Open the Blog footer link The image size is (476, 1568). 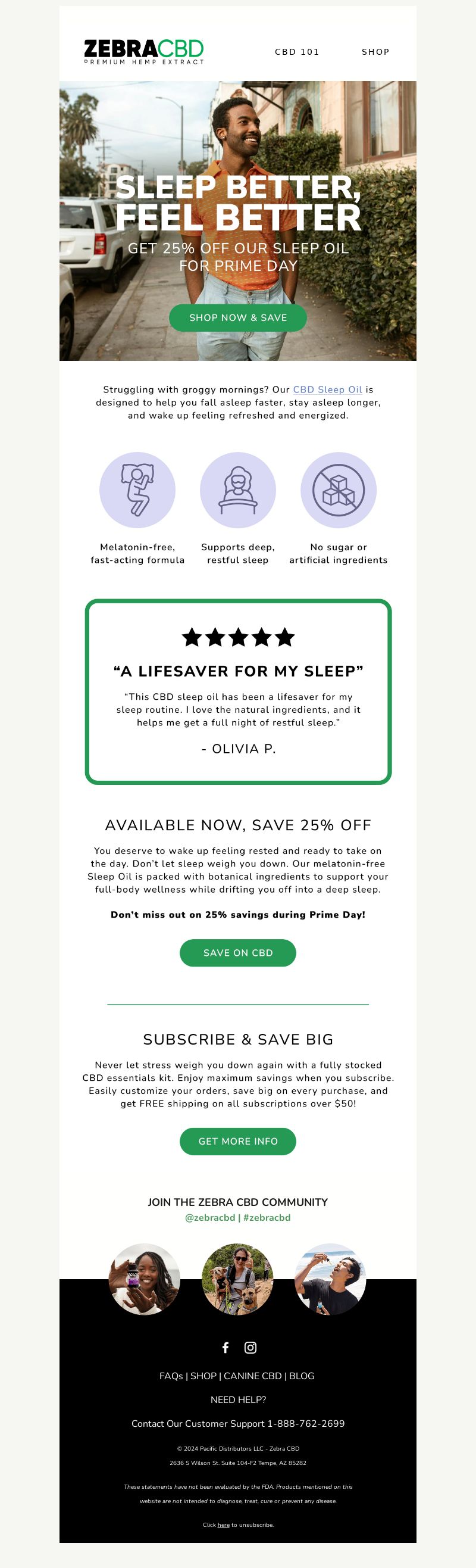(302, 1376)
